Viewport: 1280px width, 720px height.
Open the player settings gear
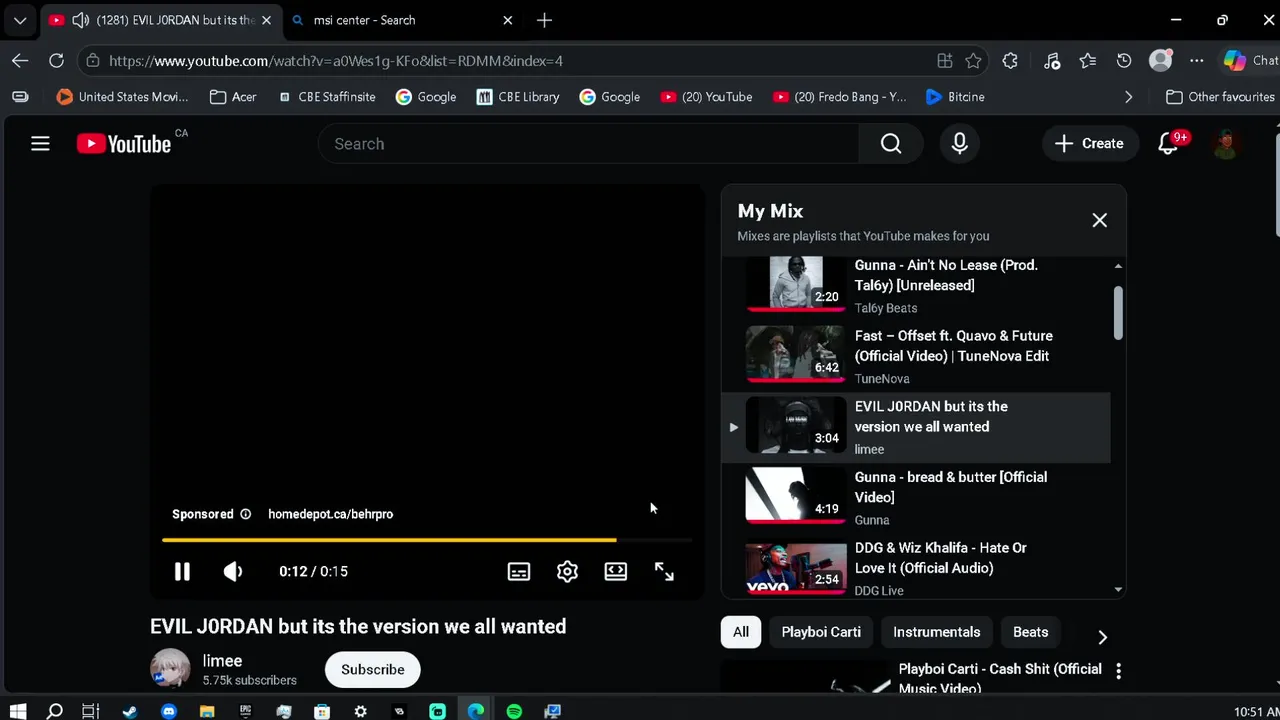click(567, 571)
